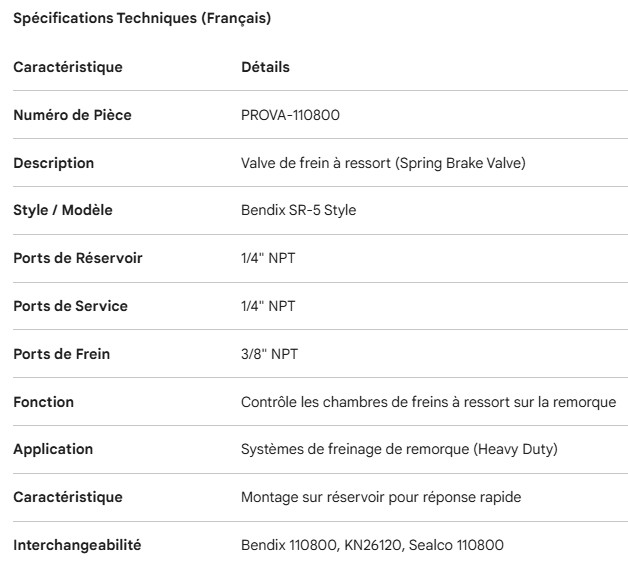
Task: Click the 1/4" NPT value for Ports de Service
Action: 268,306
